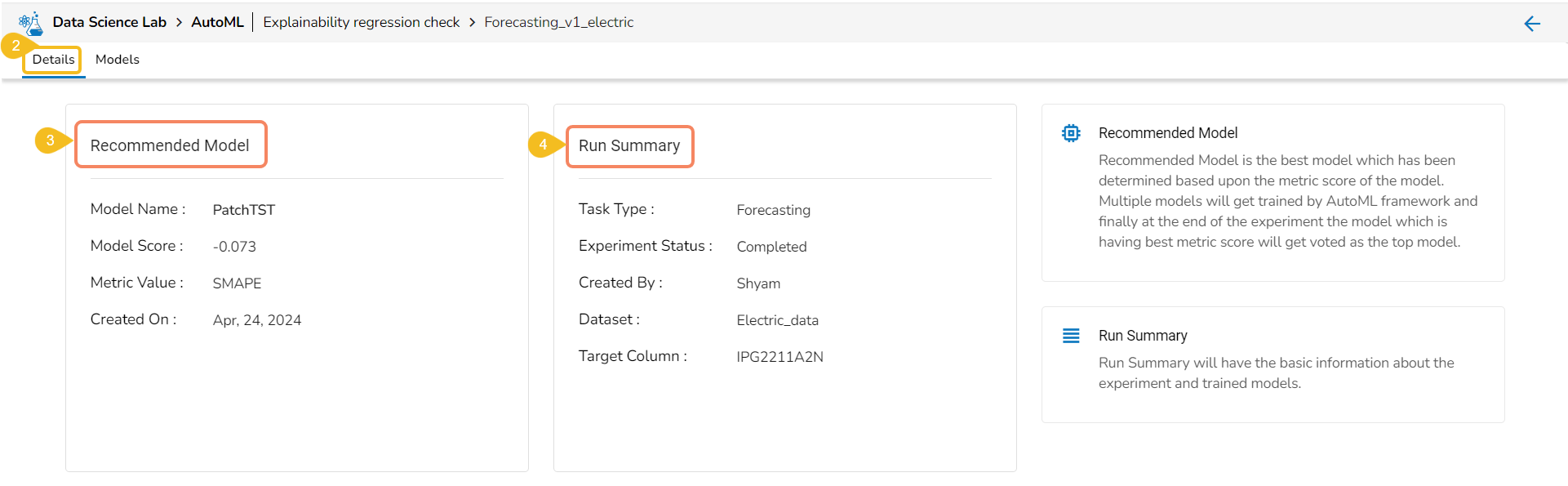Click the chevron after Data Science Lab
This screenshot has height=486, width=1568.
point(179,23)
